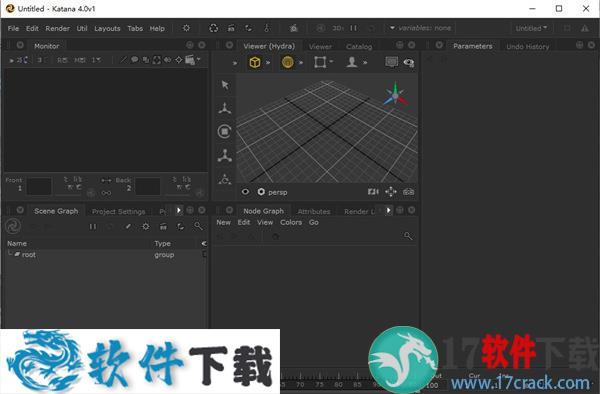600x394 pixels.
Task: Open the File menu
Action: click(13, 28)
